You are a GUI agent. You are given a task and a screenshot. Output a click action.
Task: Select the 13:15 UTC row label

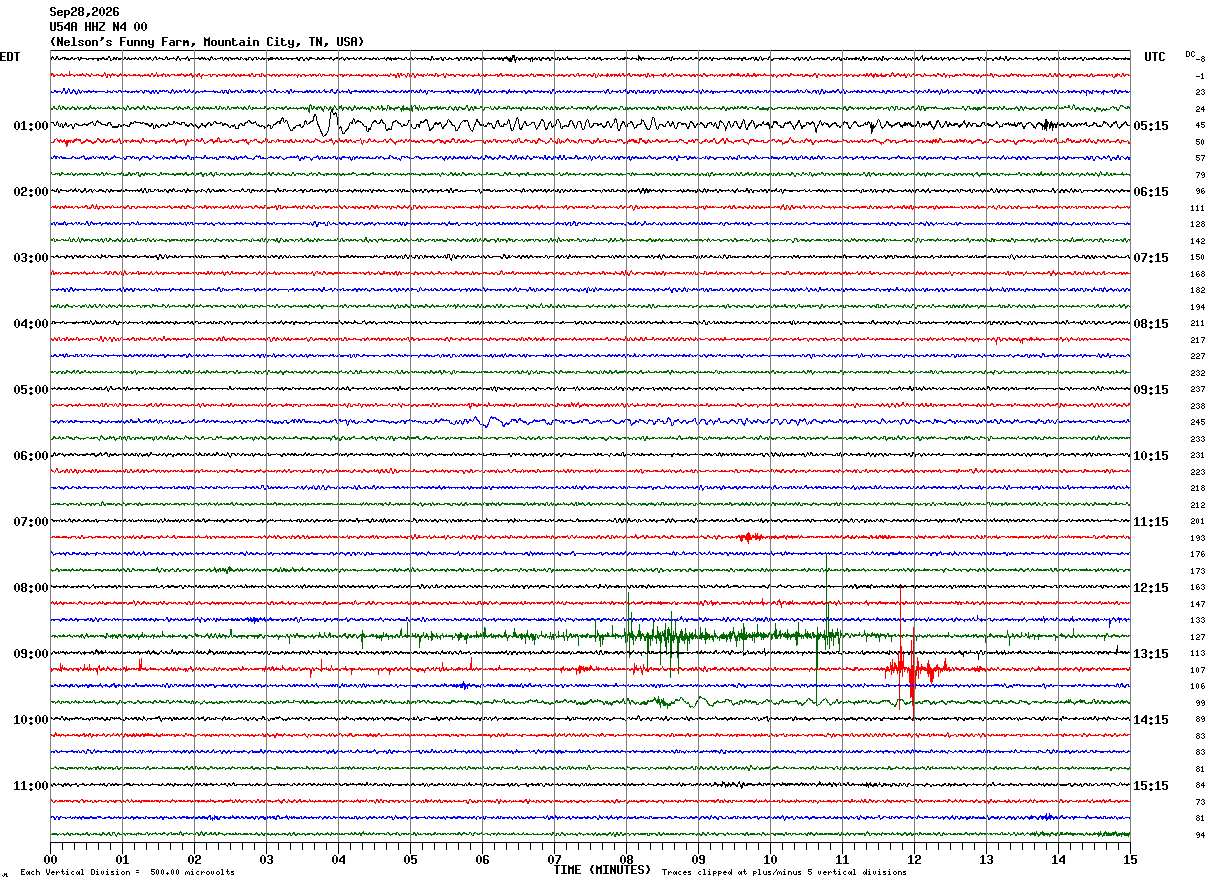[1152, 654]
